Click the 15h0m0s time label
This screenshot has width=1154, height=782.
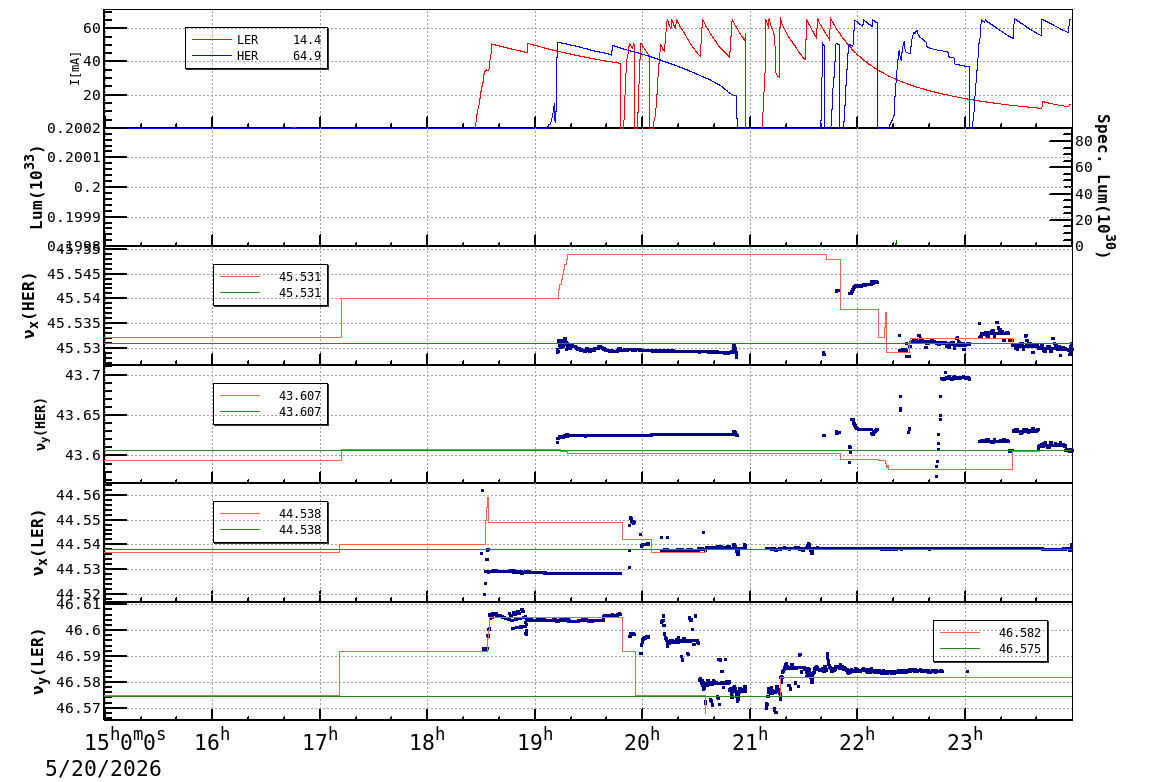click(127, 739)
